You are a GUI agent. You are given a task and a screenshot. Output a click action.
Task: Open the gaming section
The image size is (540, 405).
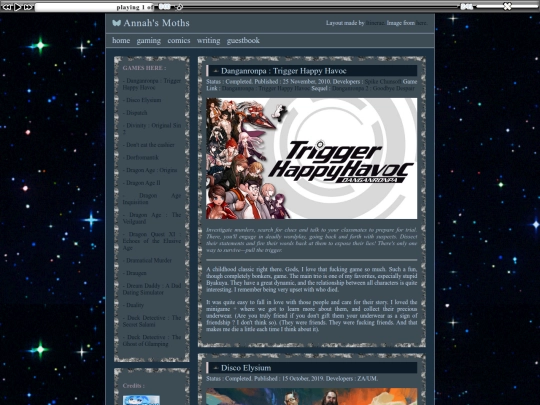pyautogui.click(x=148, y=41)
